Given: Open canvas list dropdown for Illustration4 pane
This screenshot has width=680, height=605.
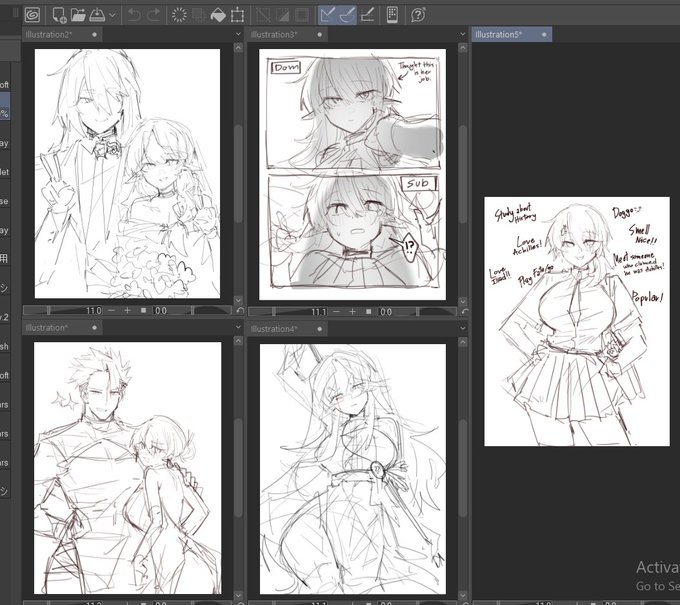Looking at the screenshot, I should (463, 329).
